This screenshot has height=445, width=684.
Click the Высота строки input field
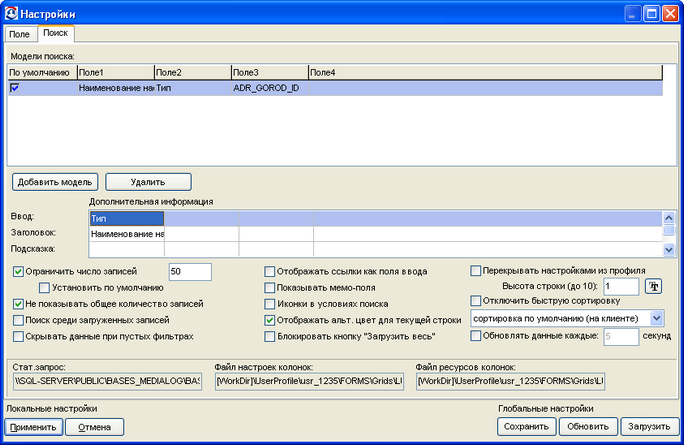[621, 287]
